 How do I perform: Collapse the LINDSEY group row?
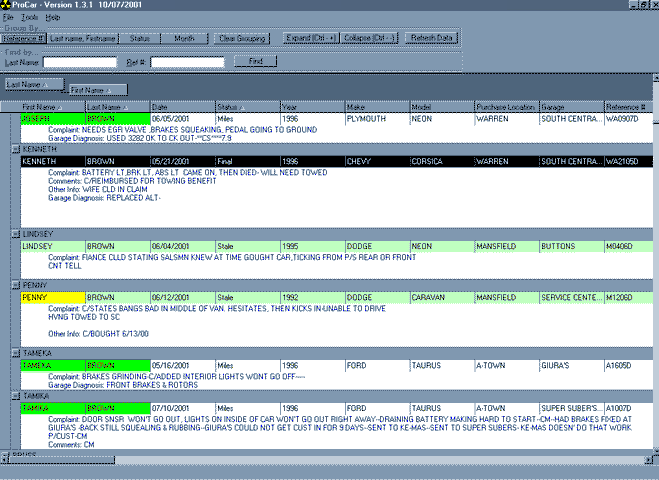(14, 234)
